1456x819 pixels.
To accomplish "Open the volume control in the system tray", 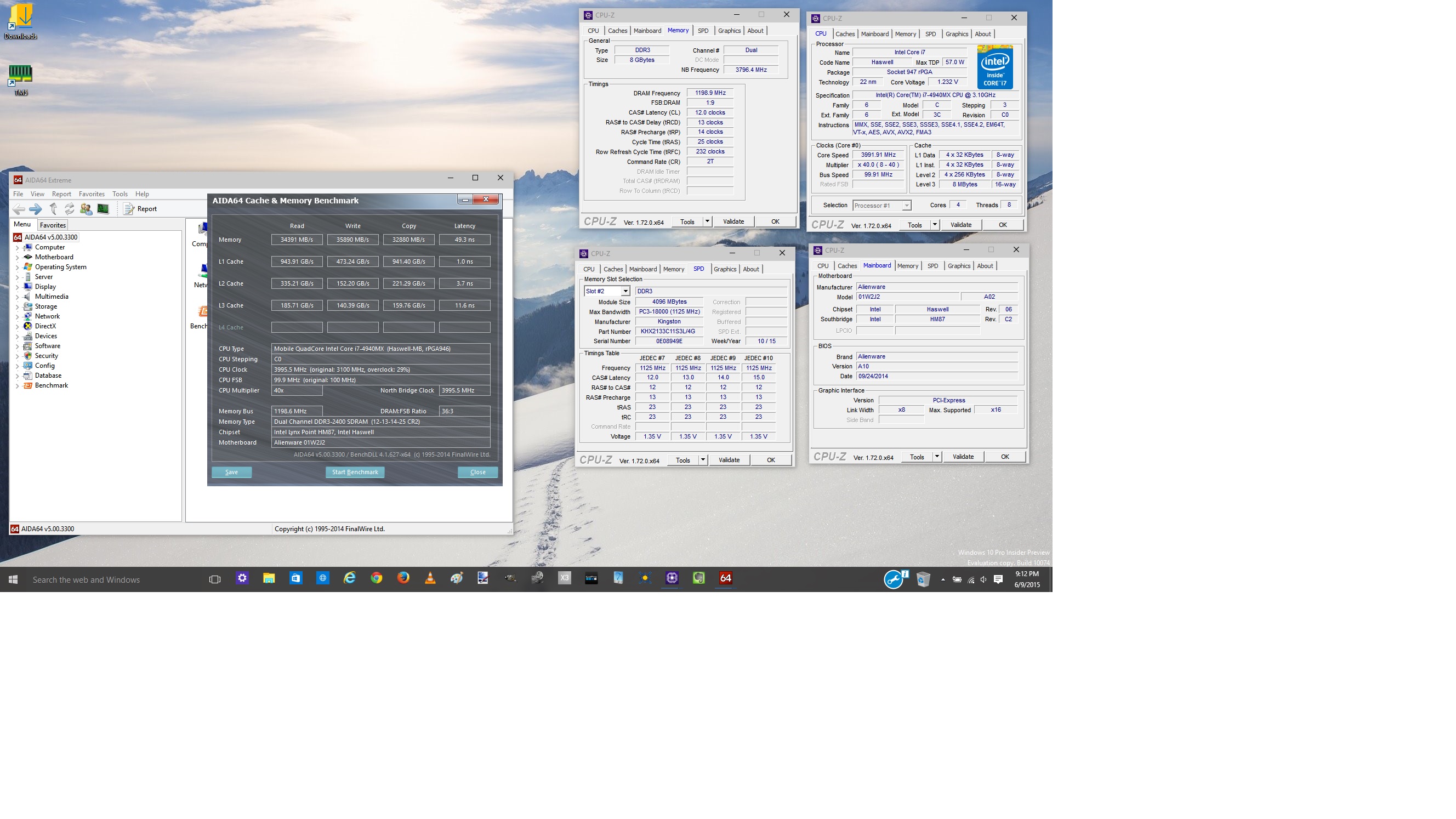I will pyautogui.click(x=984, y=579).
